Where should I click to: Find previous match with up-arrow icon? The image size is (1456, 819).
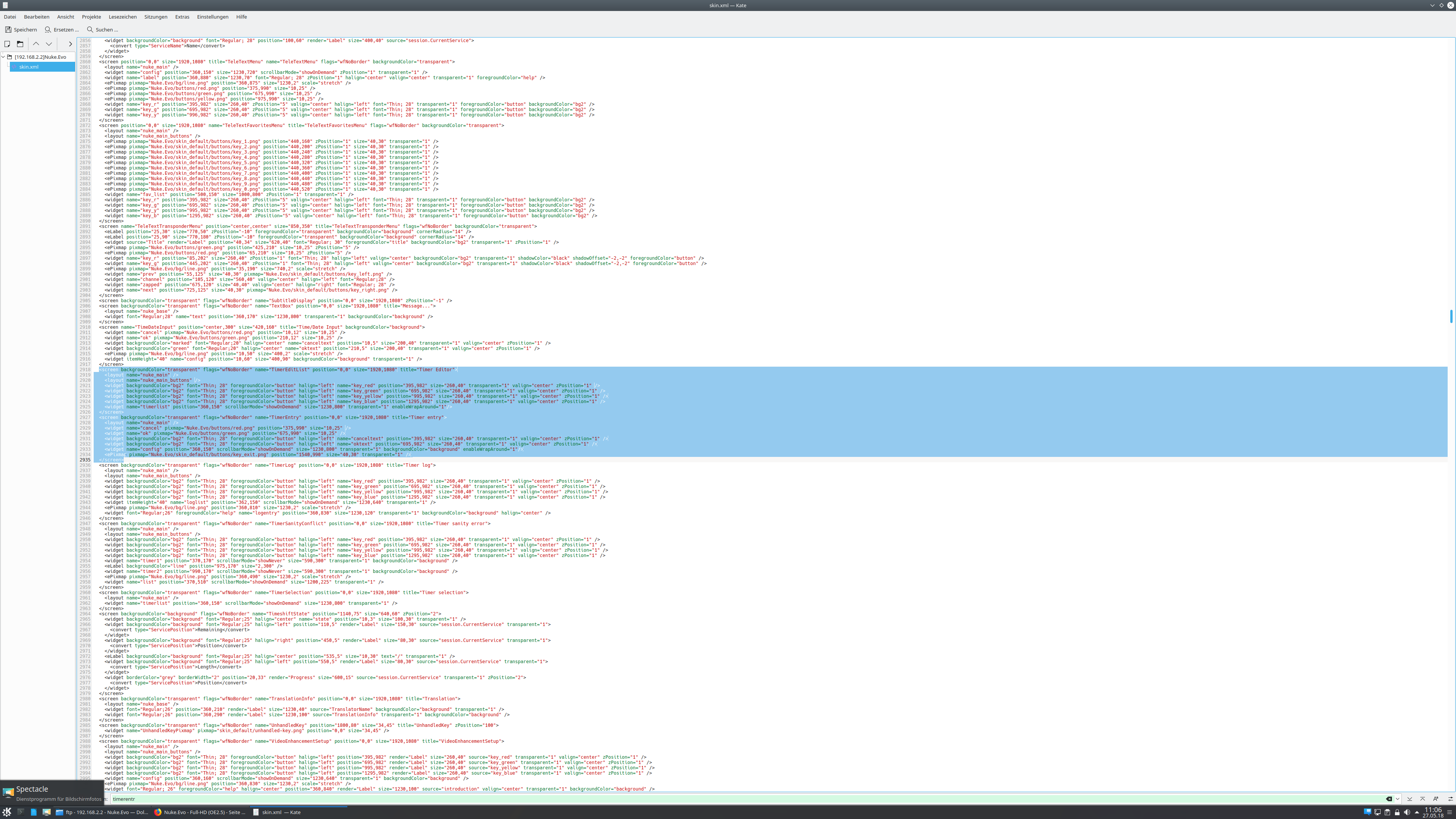click(1423, 799)
